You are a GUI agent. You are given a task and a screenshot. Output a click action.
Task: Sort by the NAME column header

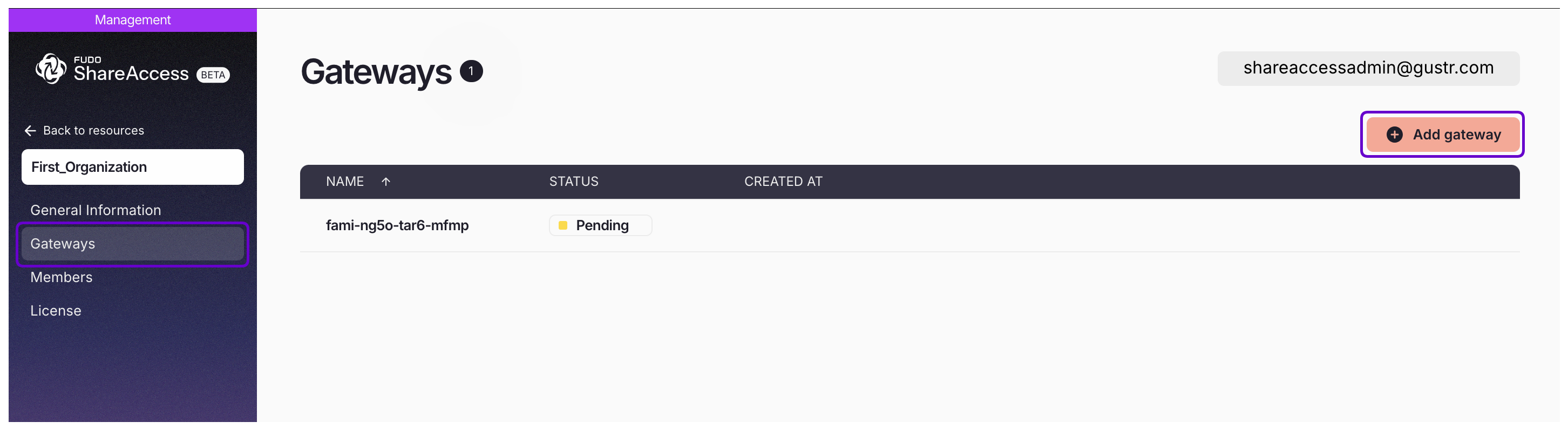pyautogui.click(x=344, y=182)
